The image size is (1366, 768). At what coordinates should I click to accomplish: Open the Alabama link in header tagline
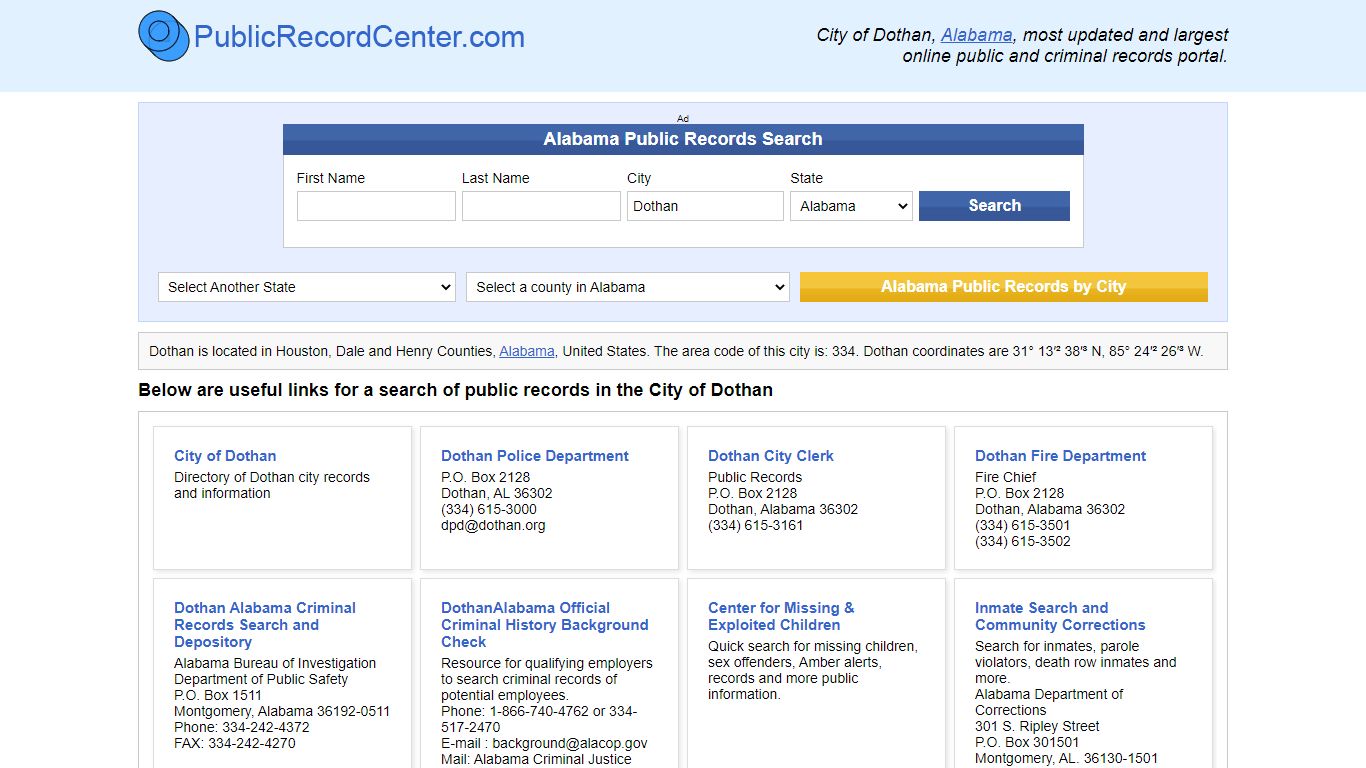tap(976, 35)
